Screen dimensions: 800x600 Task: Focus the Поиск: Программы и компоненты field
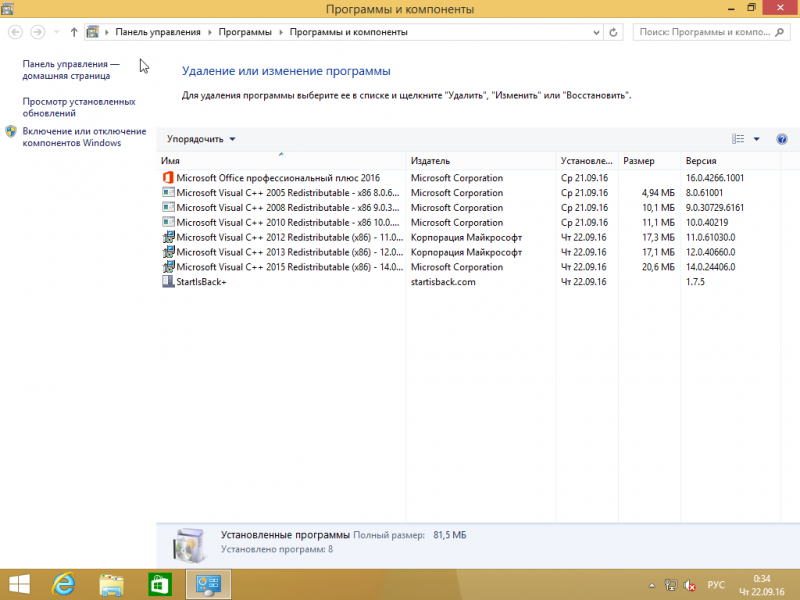(711, 32)
